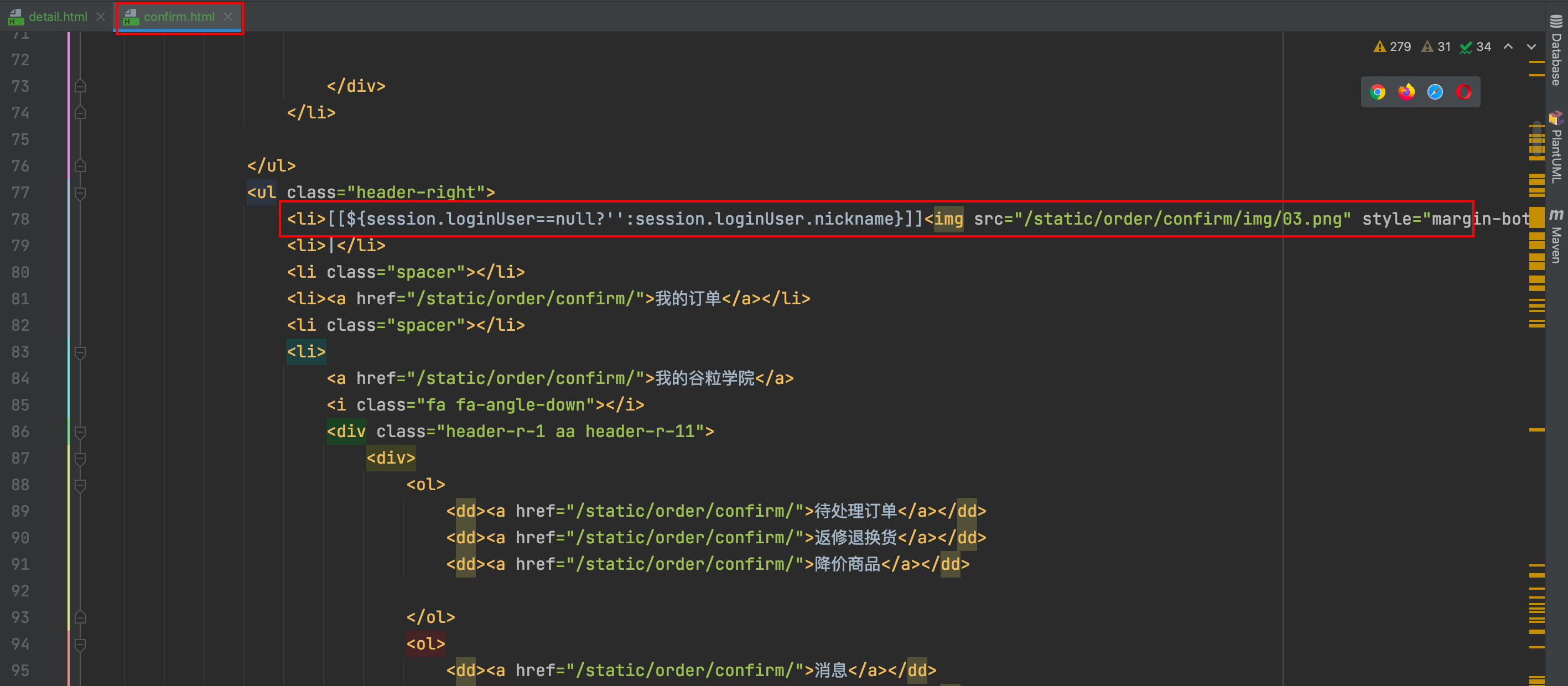
Task: Collapse fold marker at line 93
Action: tap(80, 618)
